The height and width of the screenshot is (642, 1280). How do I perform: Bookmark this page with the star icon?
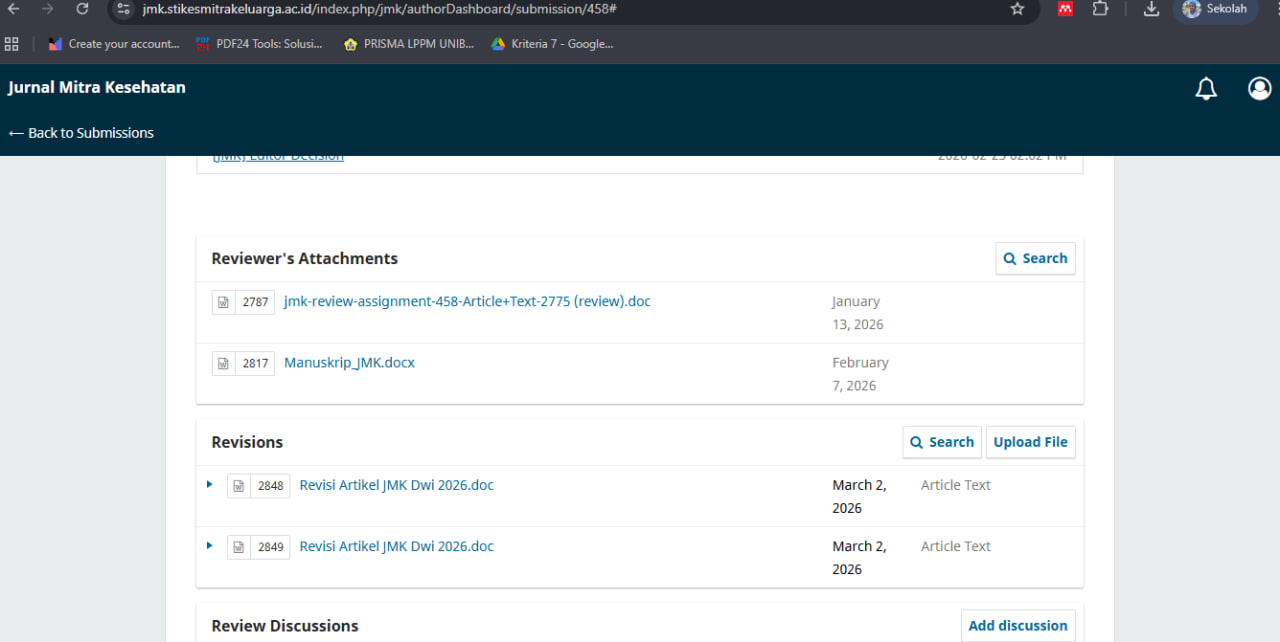[1017, 9]
